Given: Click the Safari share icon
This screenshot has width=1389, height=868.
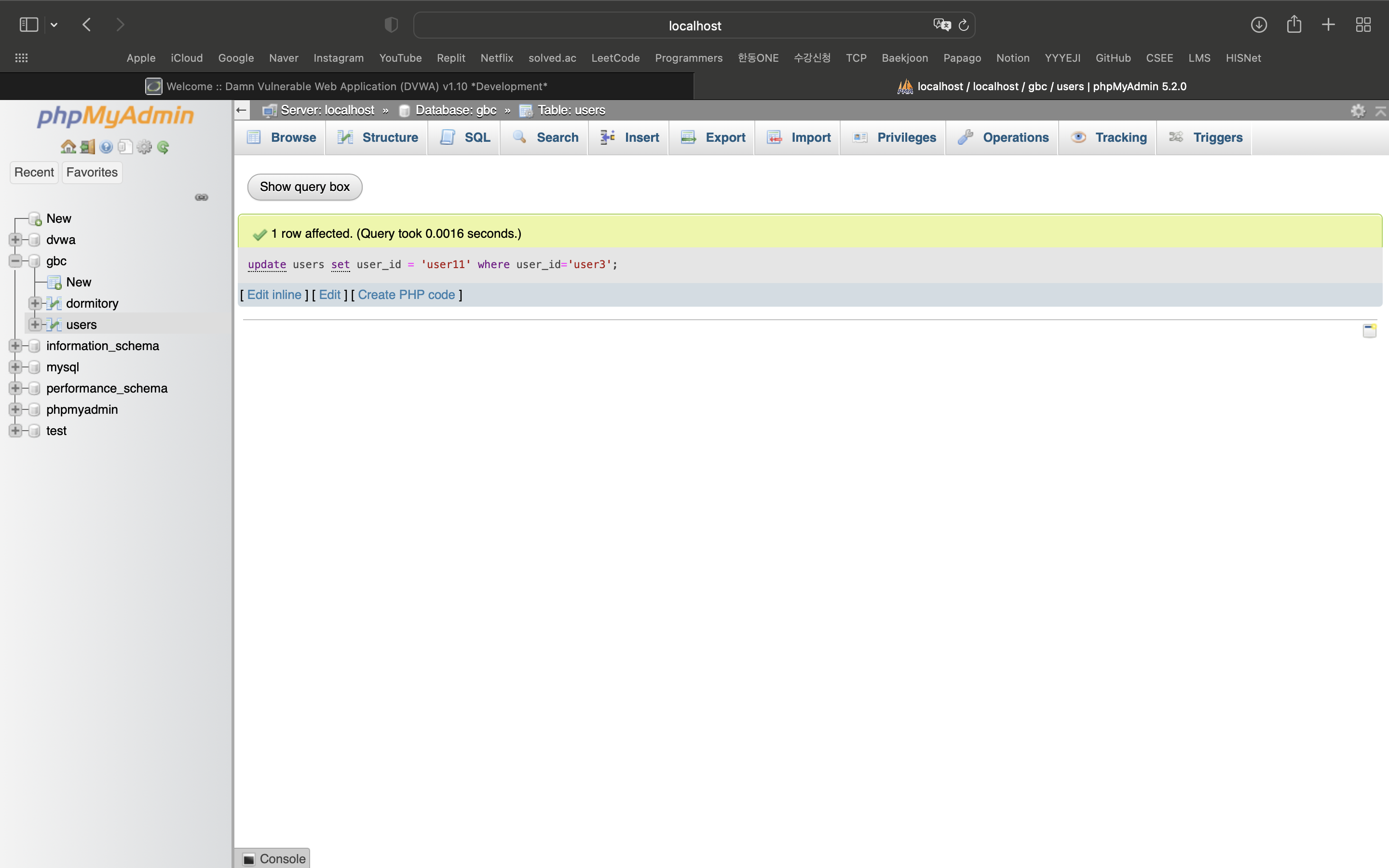Looking at the screenshot, I should pyautogui.click(x=1294, y=25).
